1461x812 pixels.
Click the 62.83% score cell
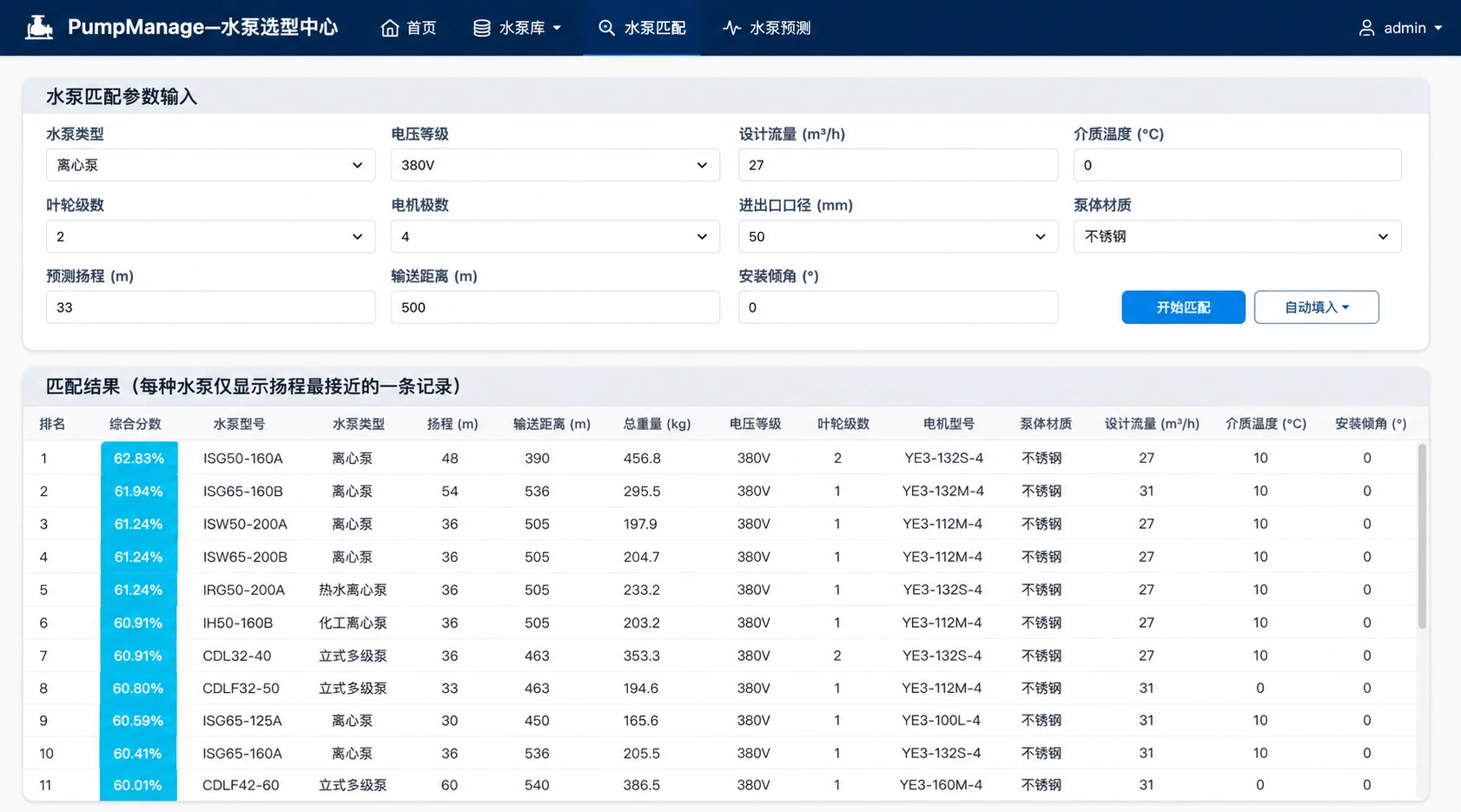[x=139, y=458]
